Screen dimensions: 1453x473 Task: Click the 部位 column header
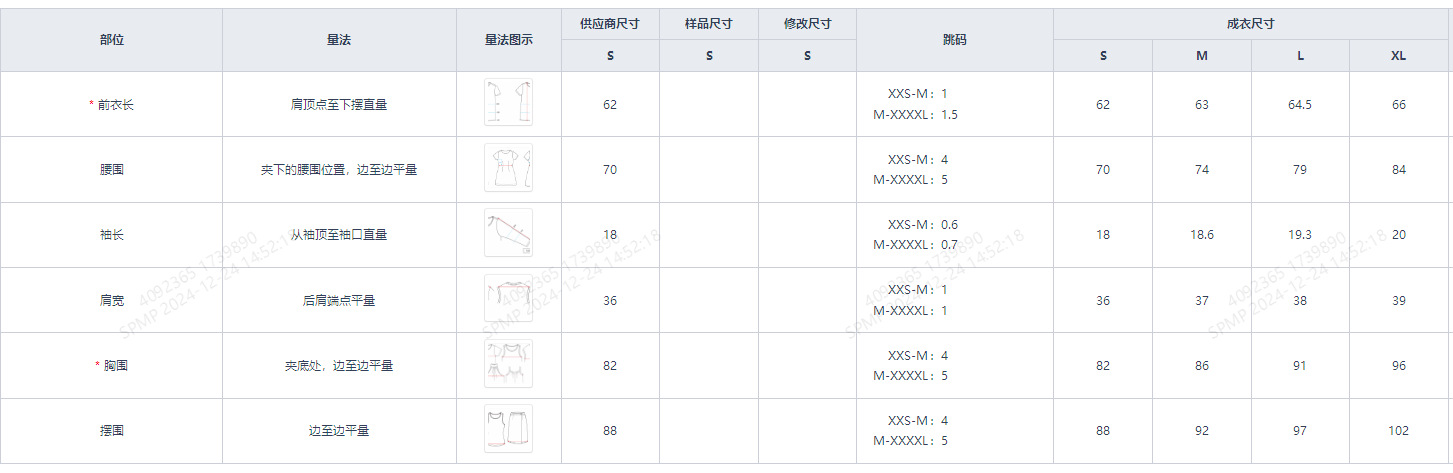pos(111,40)
